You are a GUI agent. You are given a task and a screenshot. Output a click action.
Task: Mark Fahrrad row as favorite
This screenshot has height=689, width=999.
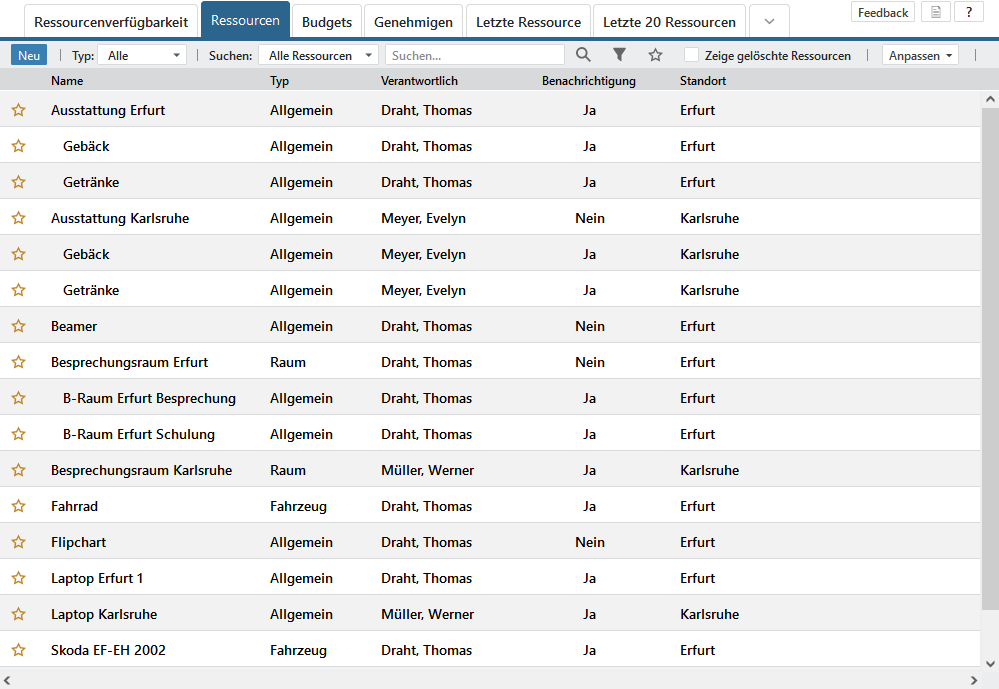(18, 506)
